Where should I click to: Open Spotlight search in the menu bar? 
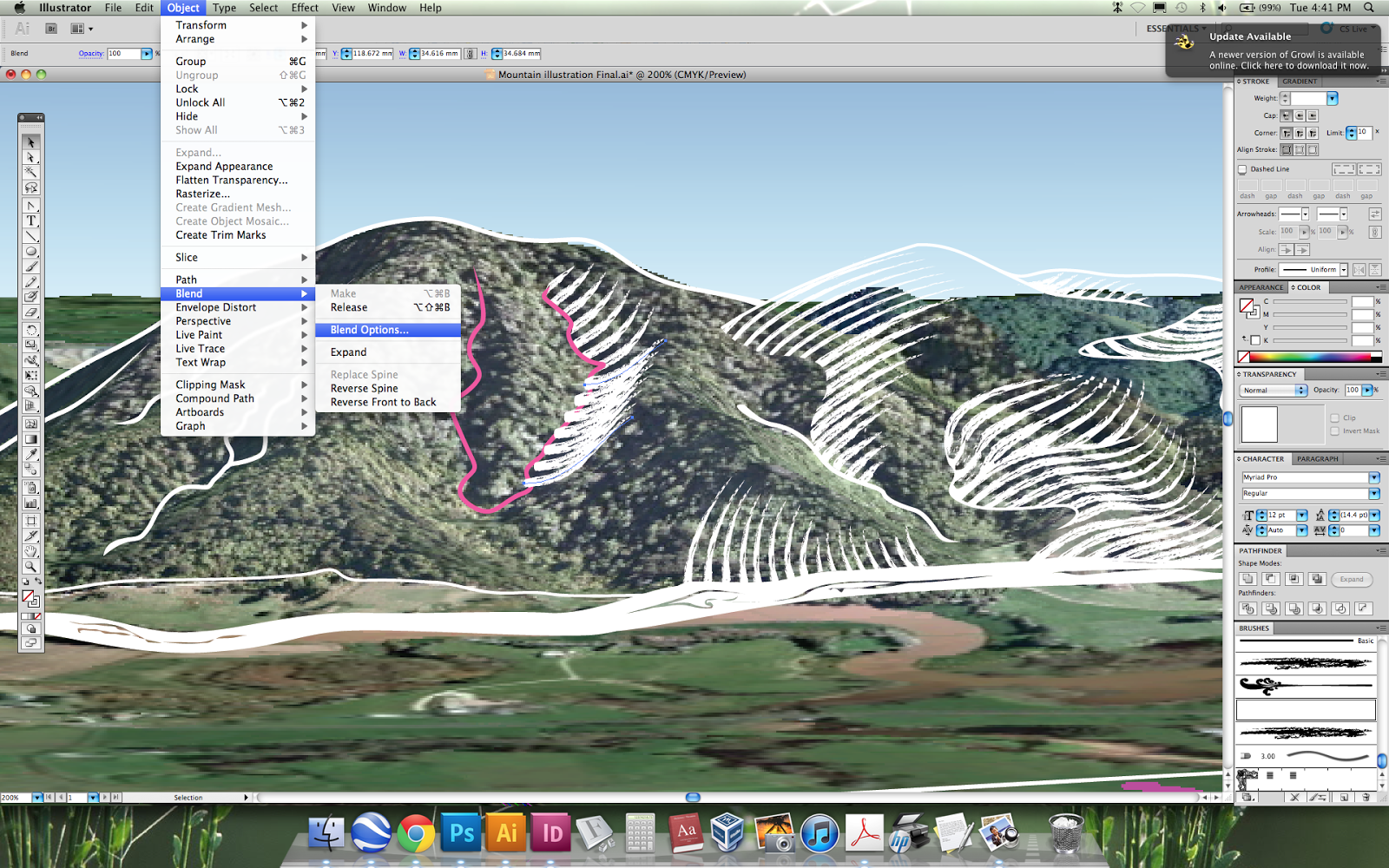pos(1369,8)
